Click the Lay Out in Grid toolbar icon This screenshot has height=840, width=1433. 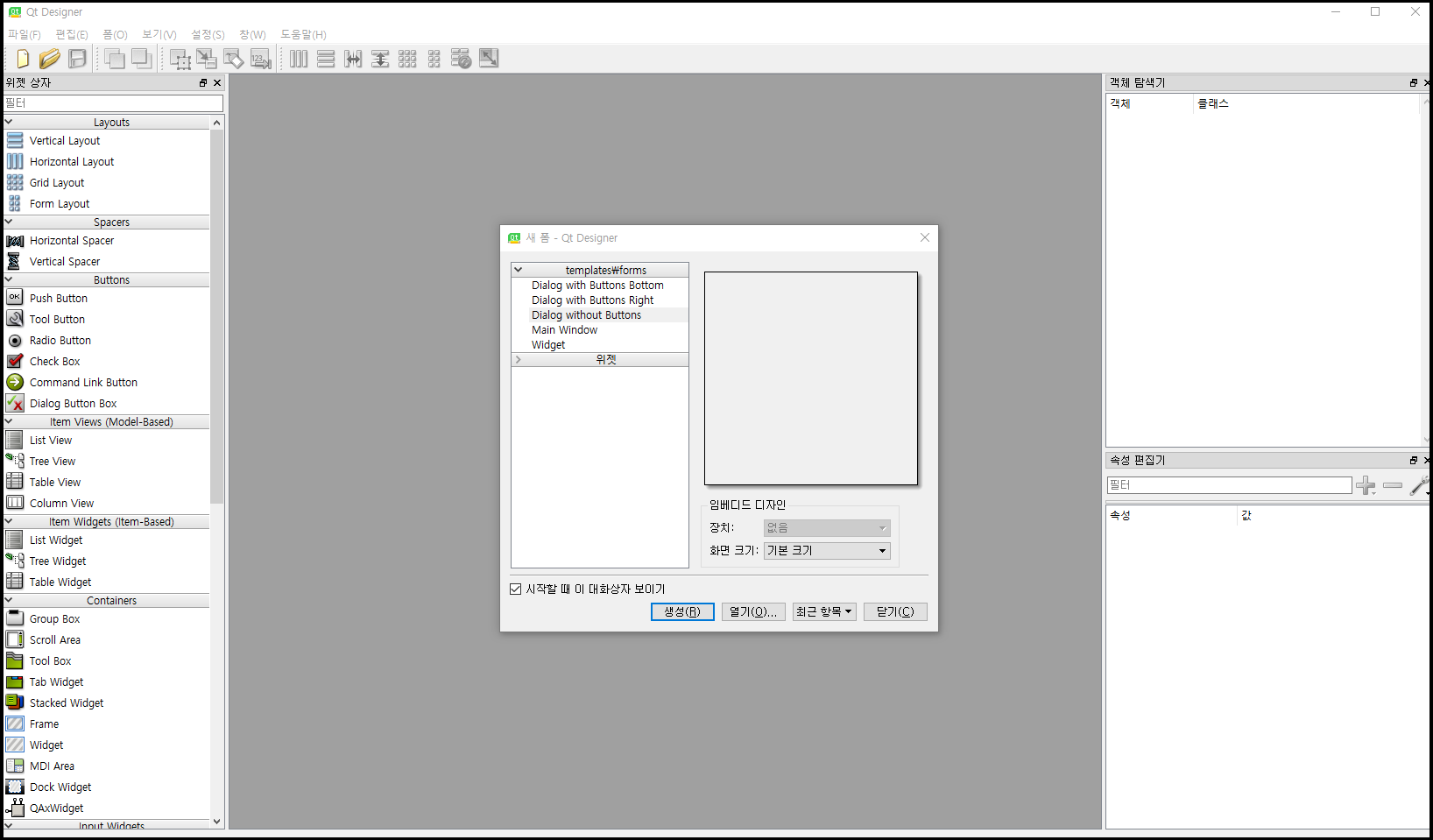click(407, 59)
